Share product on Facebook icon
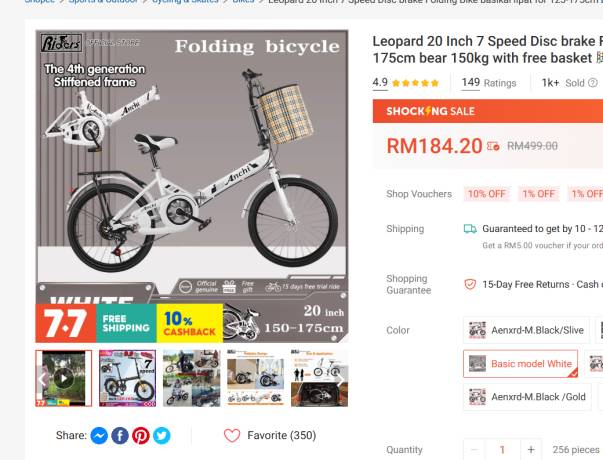Screen dimensions: 603x460 pyautogui.click(x=120, y=436)
